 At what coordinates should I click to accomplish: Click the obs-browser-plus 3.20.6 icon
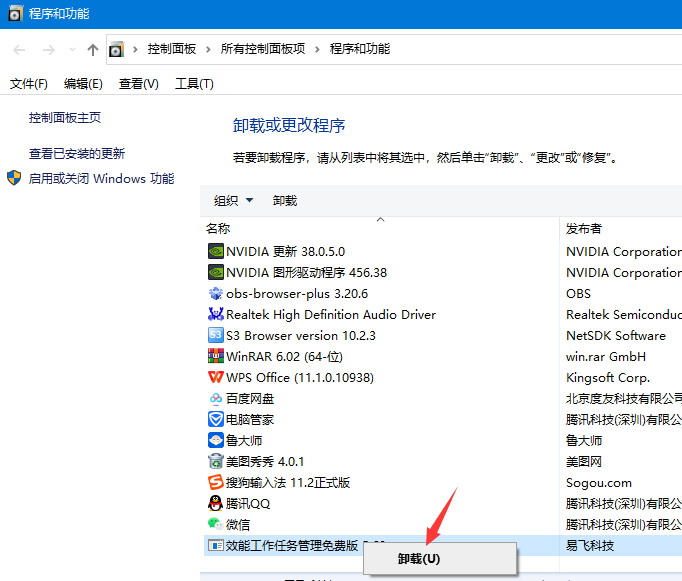[x=216, y=294]
